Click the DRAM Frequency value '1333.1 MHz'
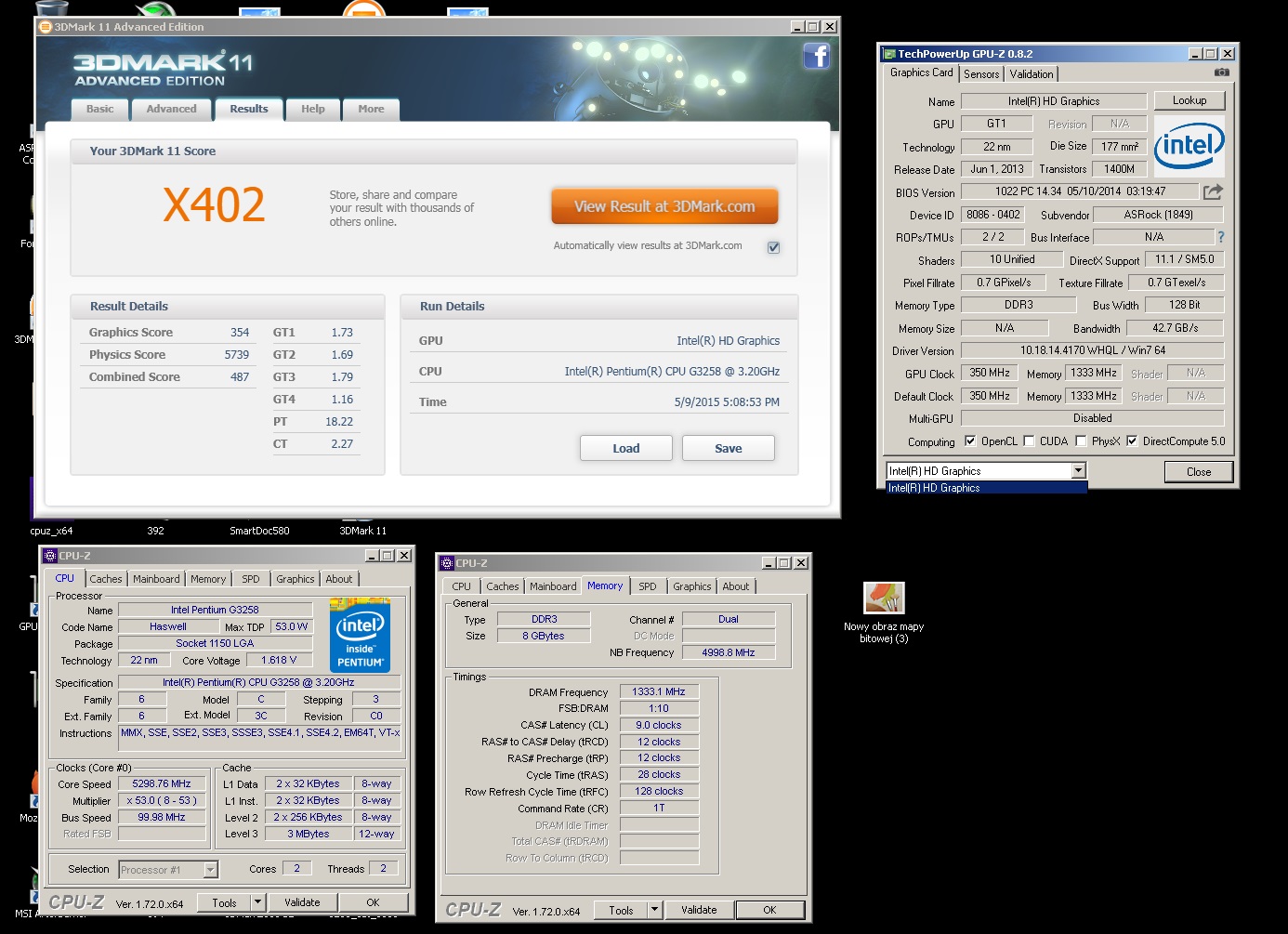Image resolution: width=1288 pixels, height=934 pixels. (659, 691)
